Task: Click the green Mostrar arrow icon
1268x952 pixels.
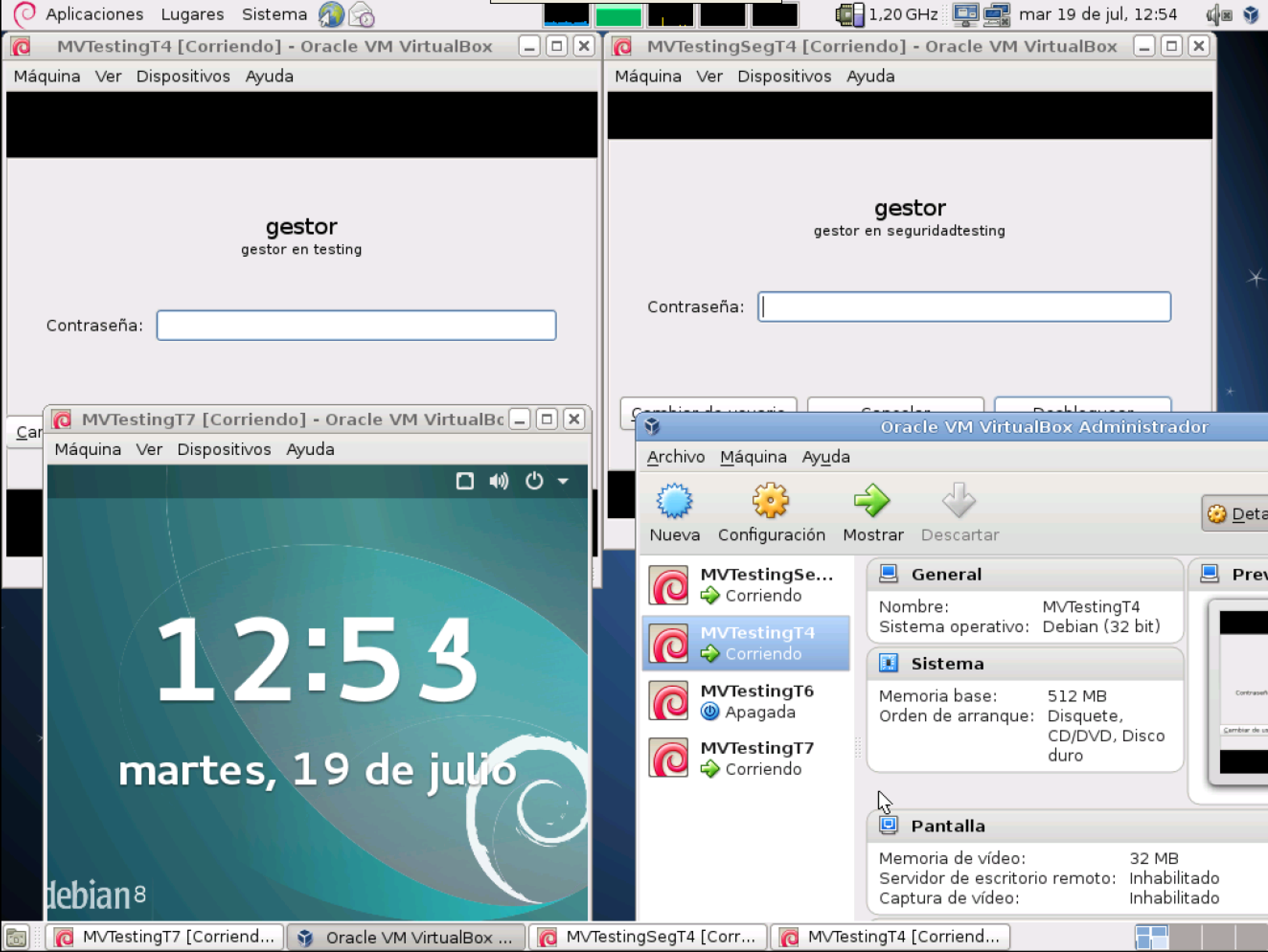Action: [872, 501]
